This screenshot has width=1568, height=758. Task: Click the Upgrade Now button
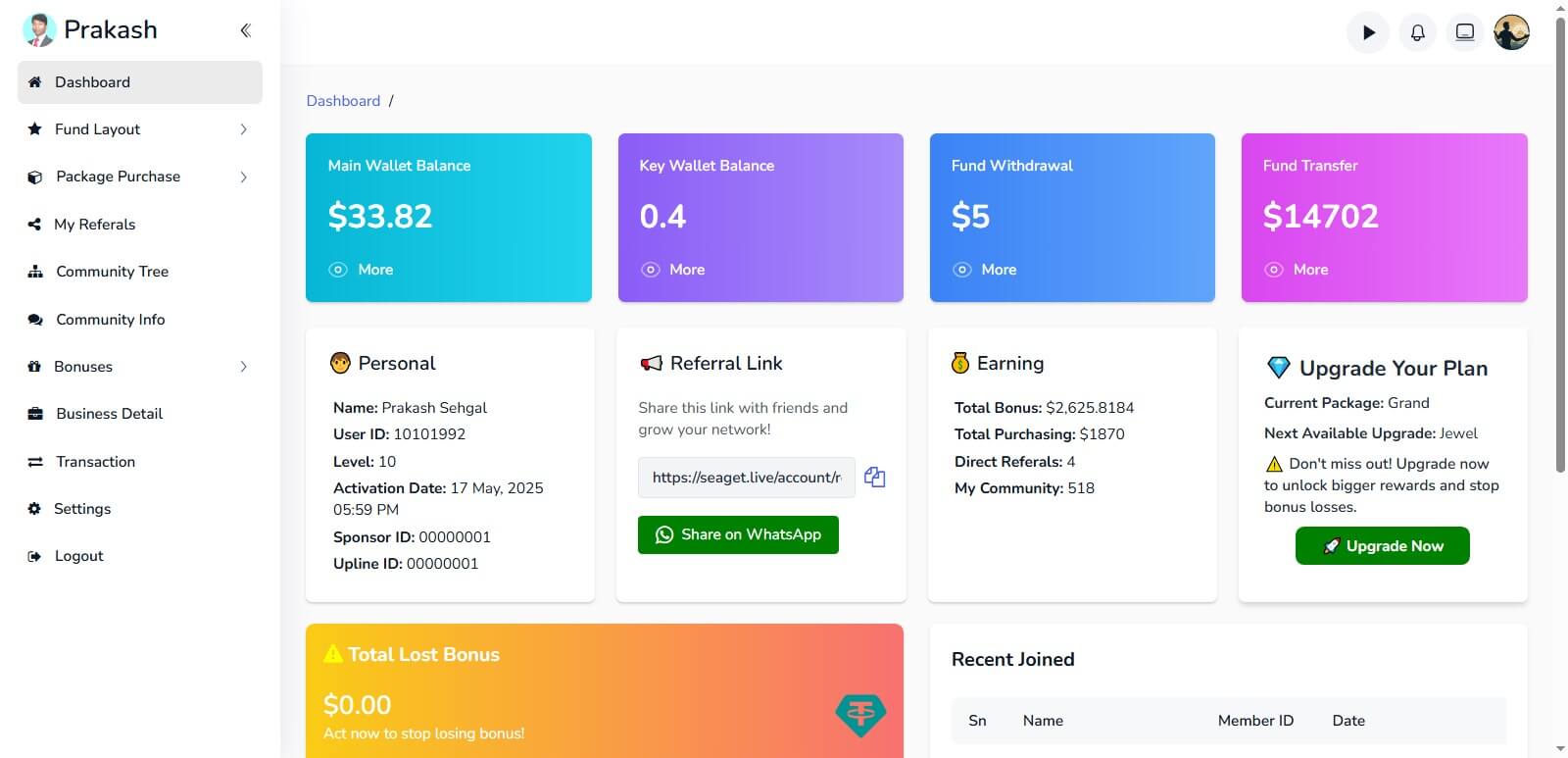(1382, 546)
